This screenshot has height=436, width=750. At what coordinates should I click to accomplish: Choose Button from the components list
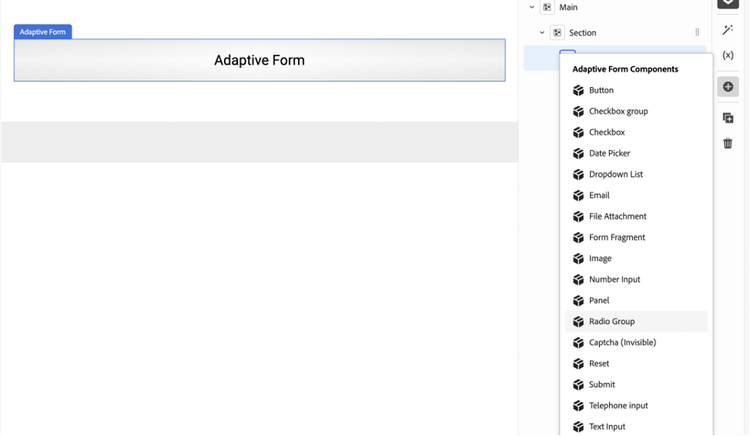[x=601, y=90]
